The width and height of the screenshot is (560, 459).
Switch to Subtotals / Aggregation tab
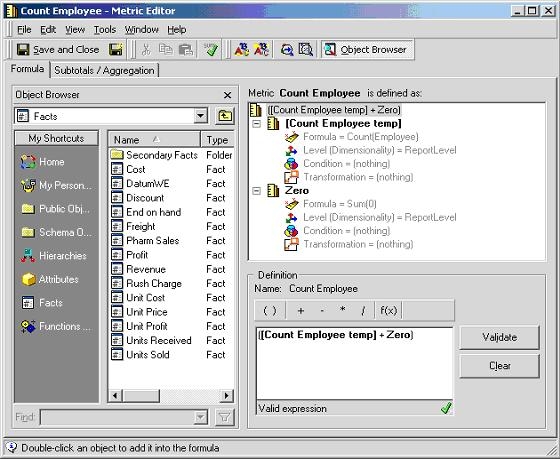click(x=104, y=70)
